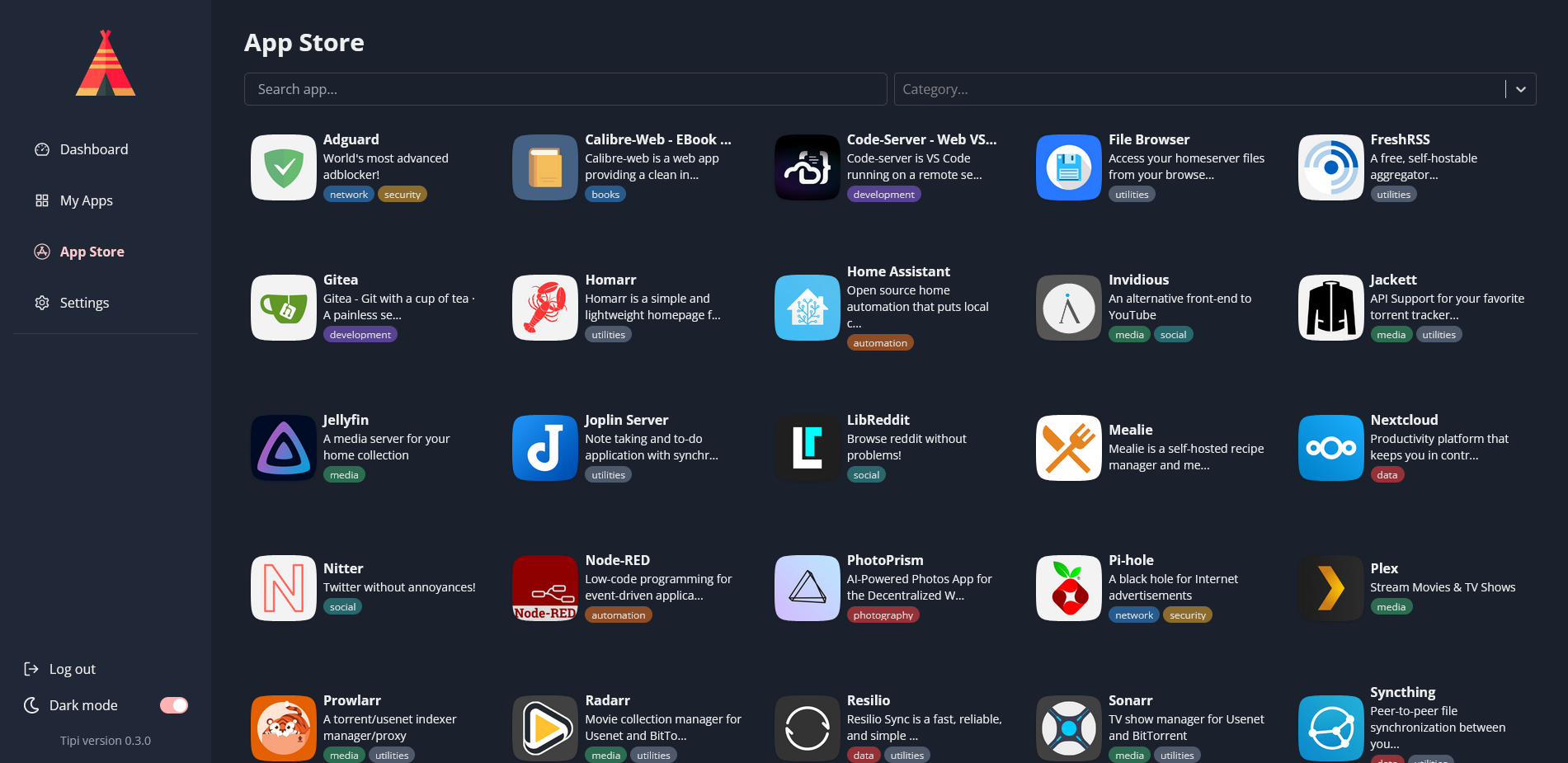The image size is (1568, 763).
Task: Click 'Stream Movies & TV Shows' description
Action: pos(1443,587)
